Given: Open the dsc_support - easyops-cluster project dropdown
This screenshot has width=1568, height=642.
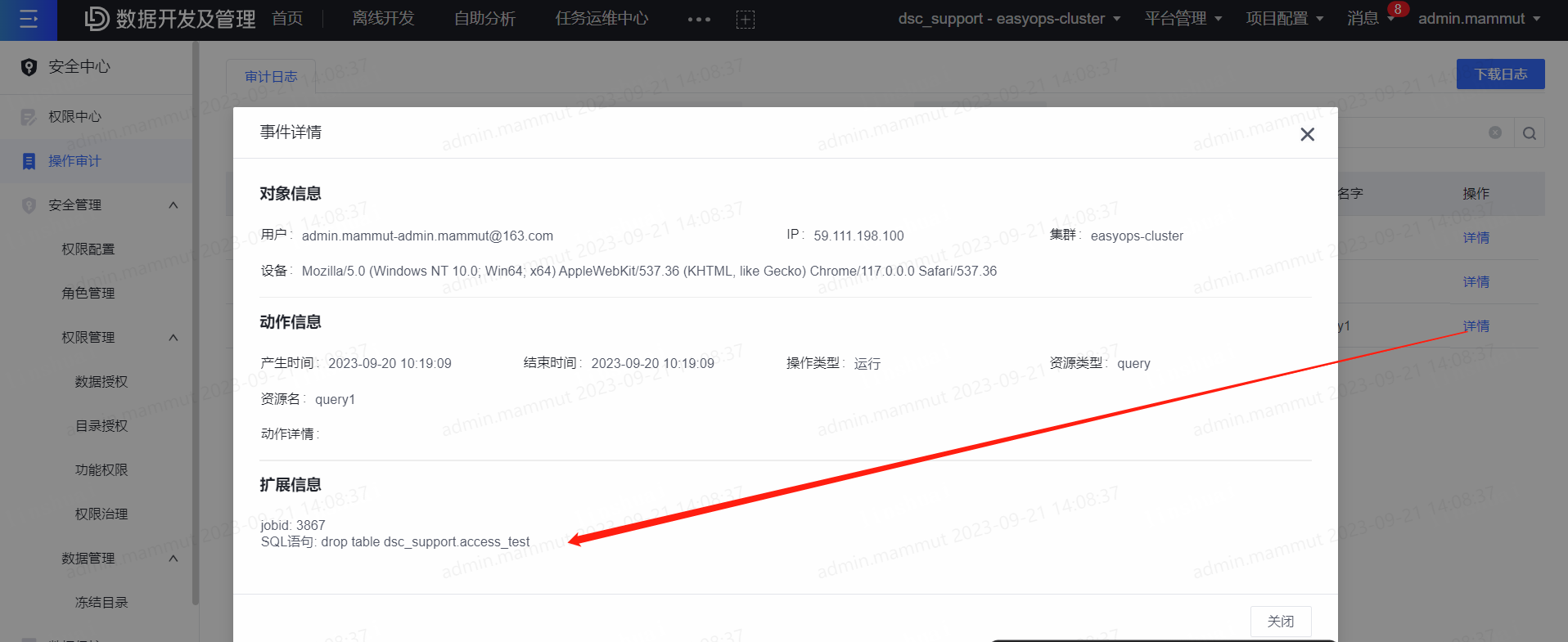Looking at the screenshot, I should (1009, 19).
